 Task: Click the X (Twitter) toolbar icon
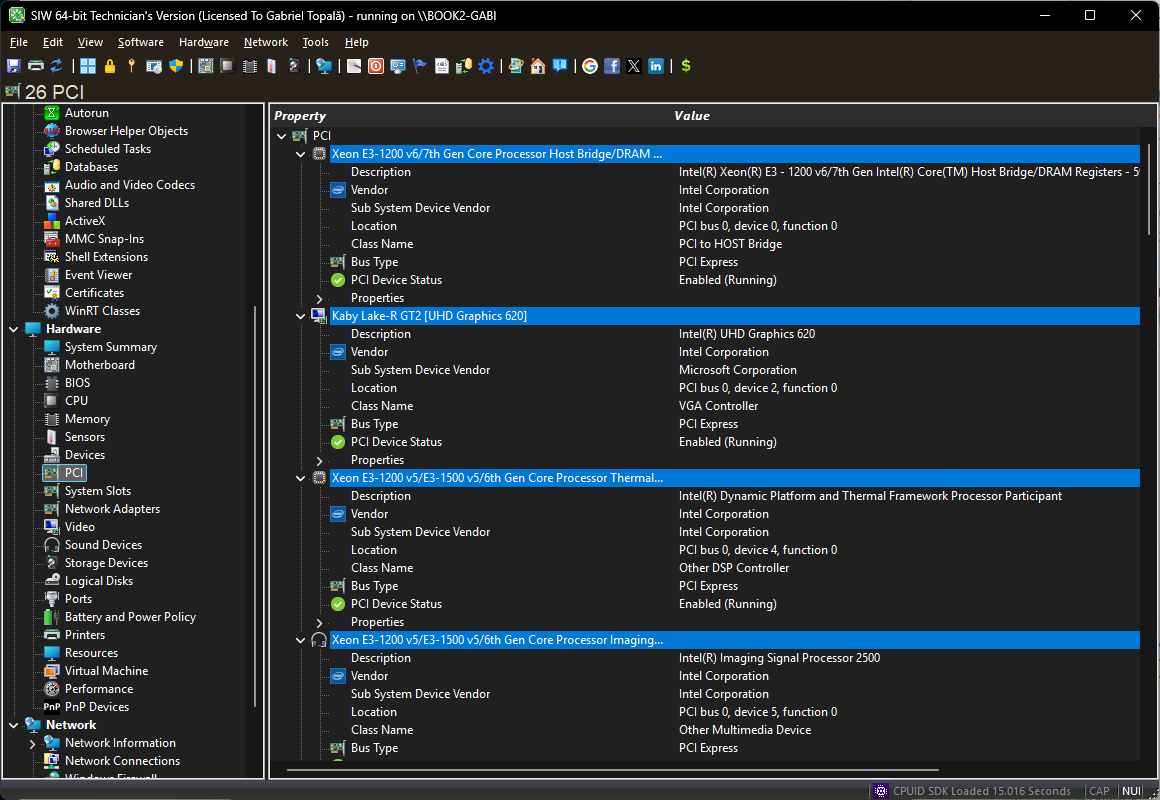634,66
